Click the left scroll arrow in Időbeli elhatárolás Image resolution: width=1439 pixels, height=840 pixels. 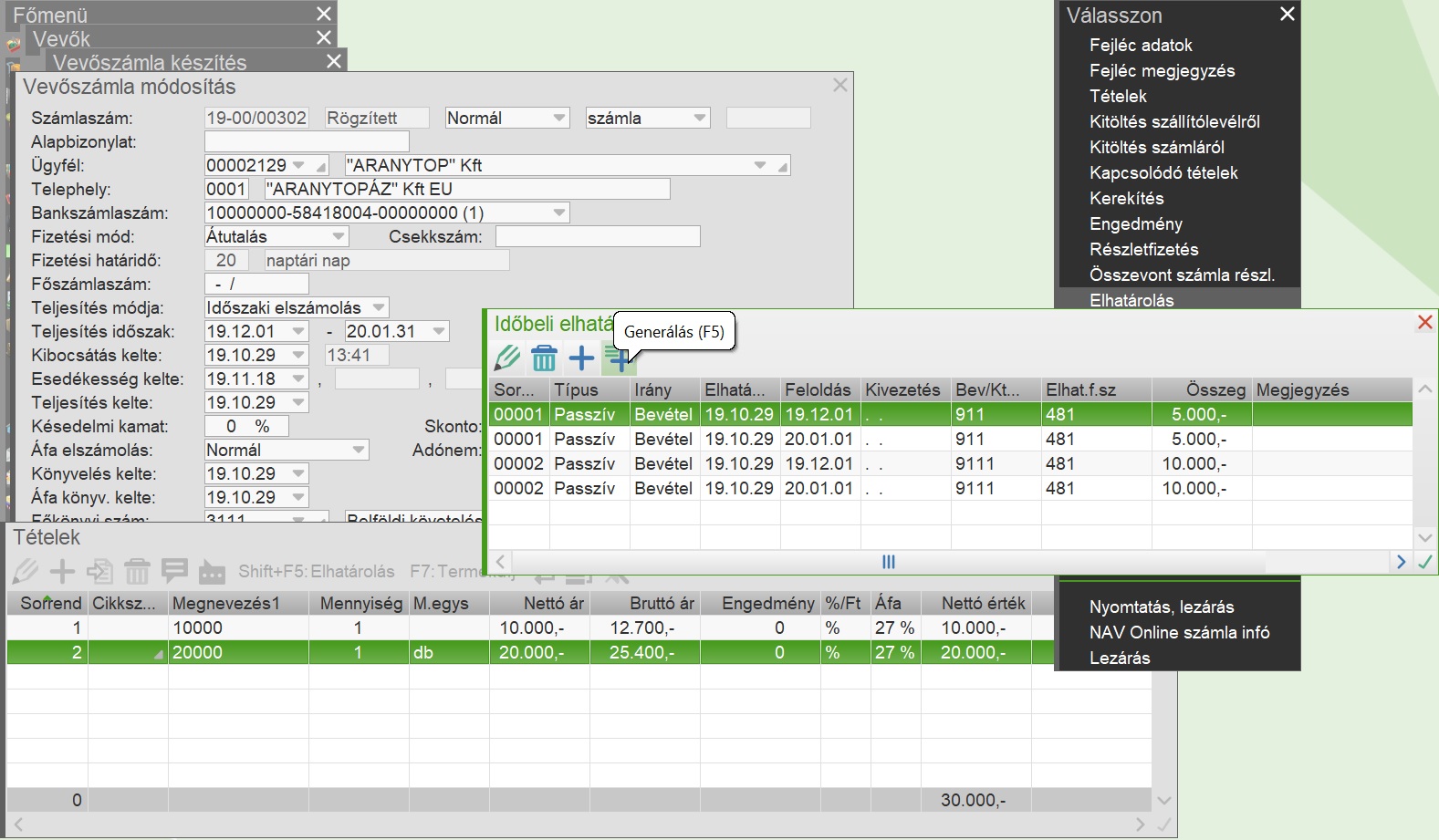[500, 562]
